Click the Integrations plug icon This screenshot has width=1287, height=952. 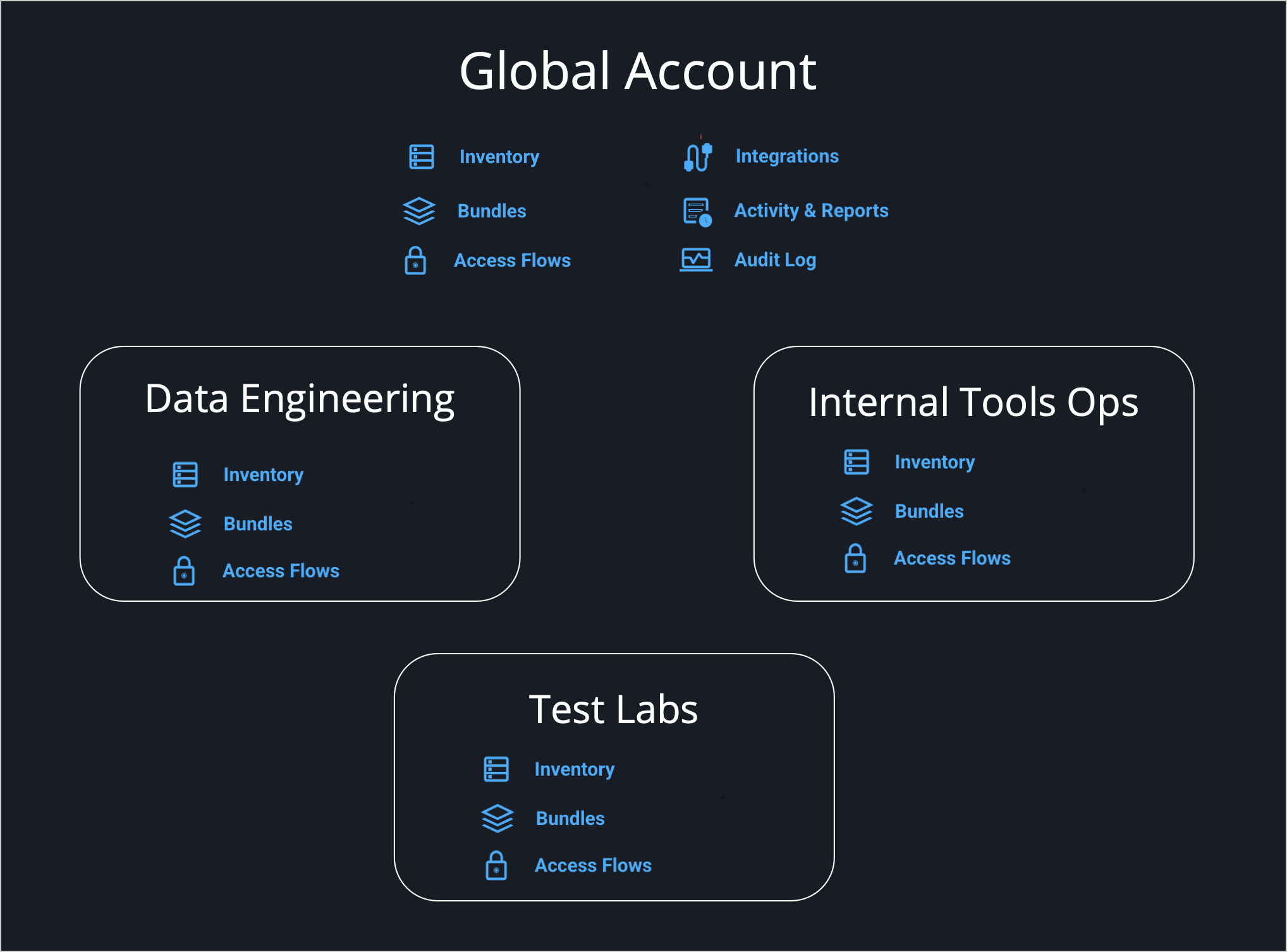coord(698,157)
